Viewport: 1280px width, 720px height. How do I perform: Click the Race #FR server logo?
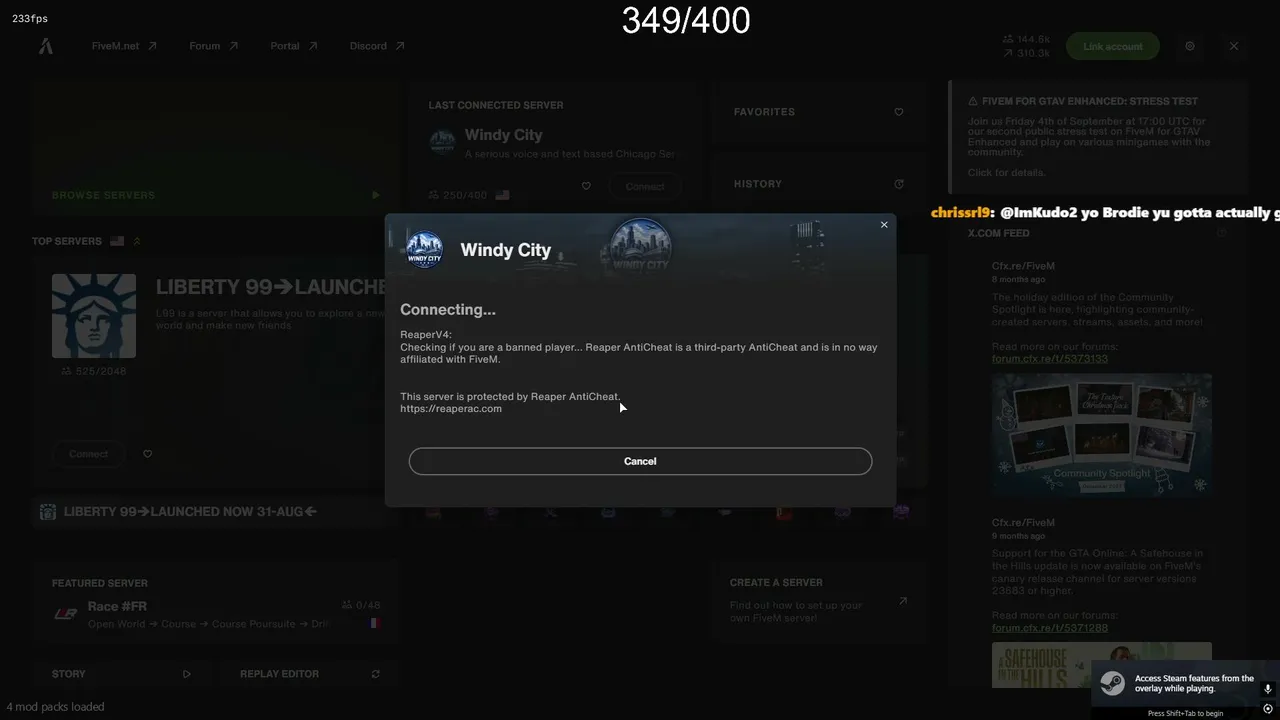point(65,614)
